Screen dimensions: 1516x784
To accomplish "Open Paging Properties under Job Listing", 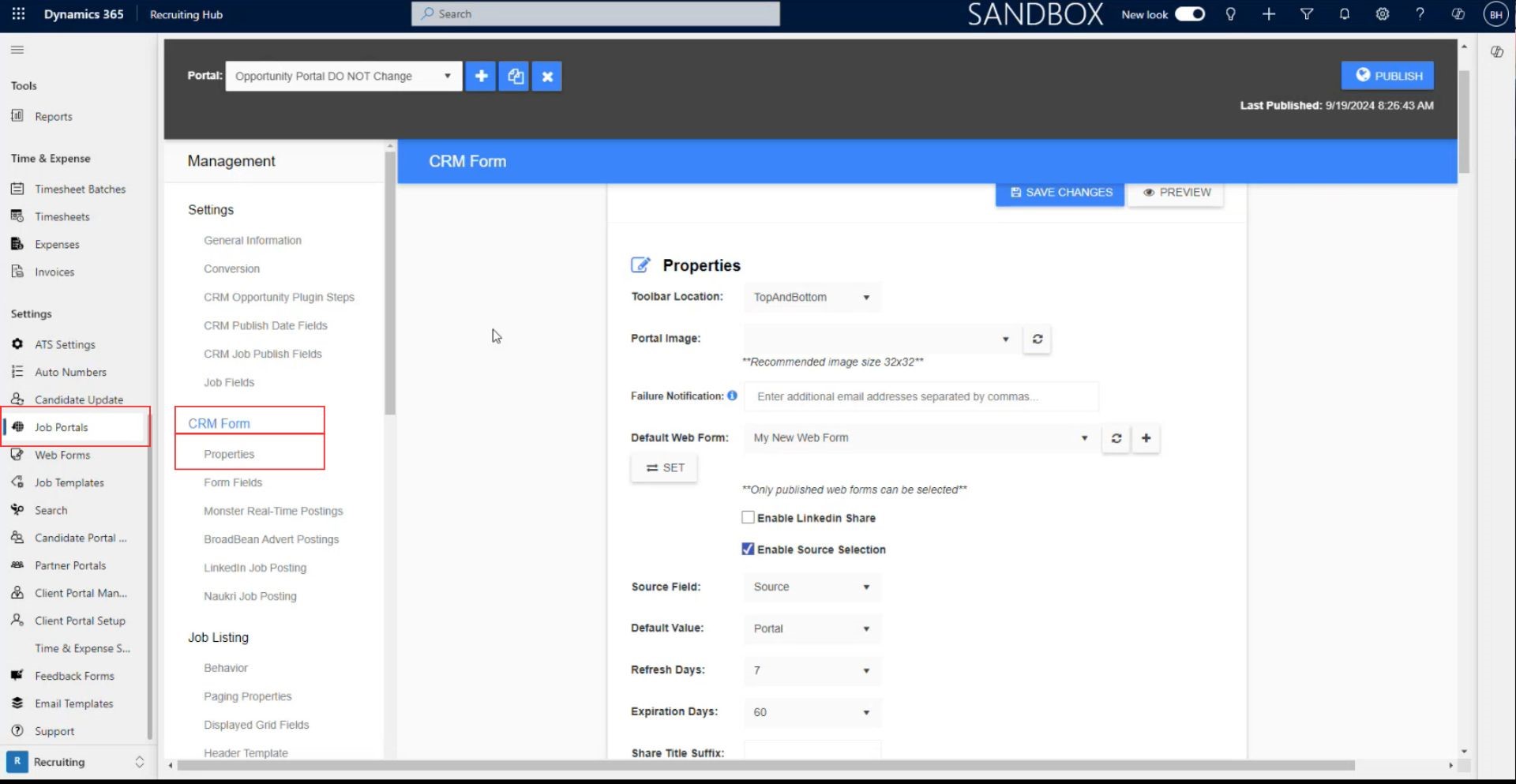I will (248, 697).
